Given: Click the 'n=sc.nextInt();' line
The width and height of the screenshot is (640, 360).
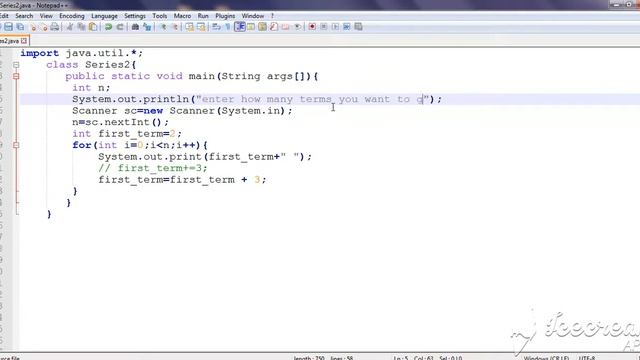Looking at the screenshot, I should (120, 122).
